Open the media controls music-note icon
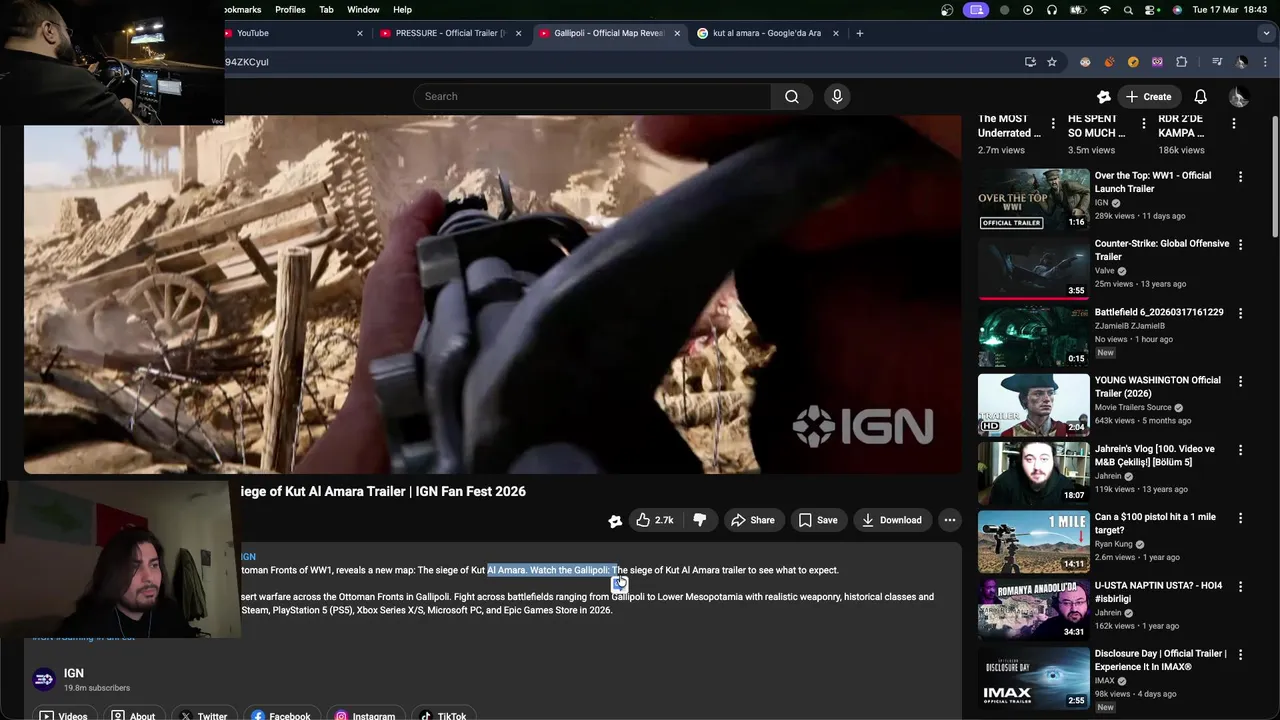 coord(1217,62)
